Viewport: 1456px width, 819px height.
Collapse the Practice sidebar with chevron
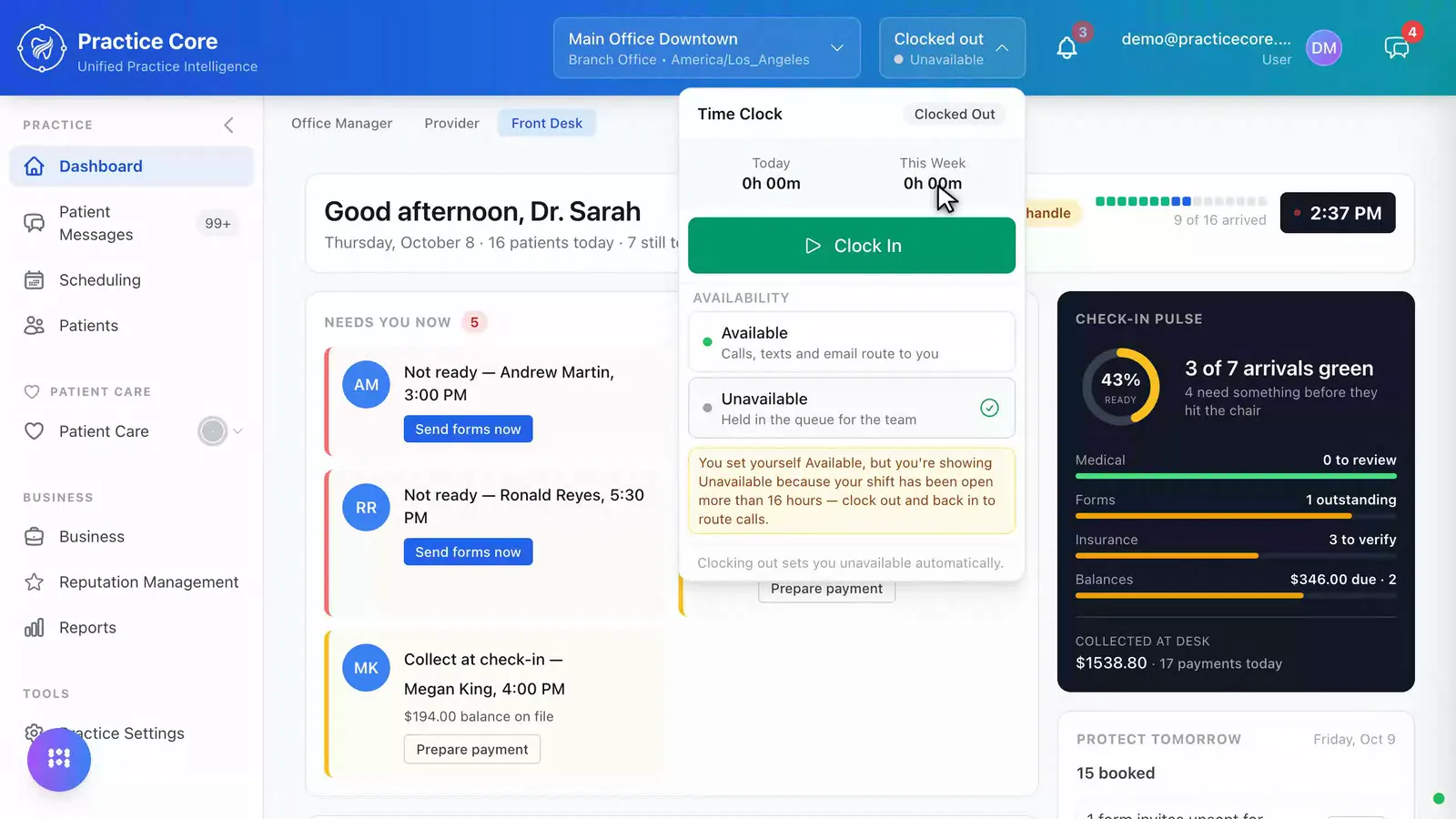228,125
